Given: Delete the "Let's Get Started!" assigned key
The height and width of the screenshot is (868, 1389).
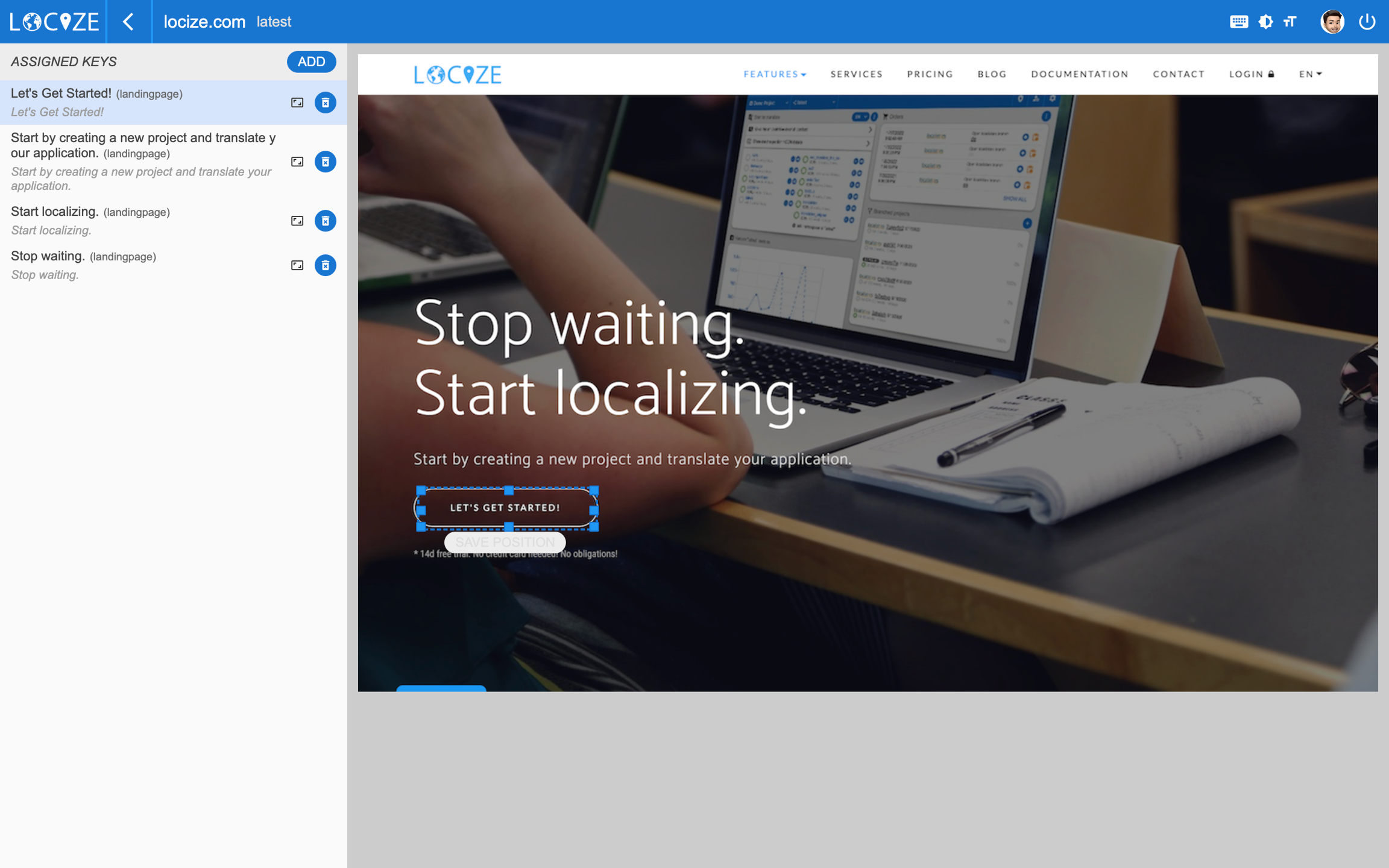Looking at the screenshot, I should 325,102.
